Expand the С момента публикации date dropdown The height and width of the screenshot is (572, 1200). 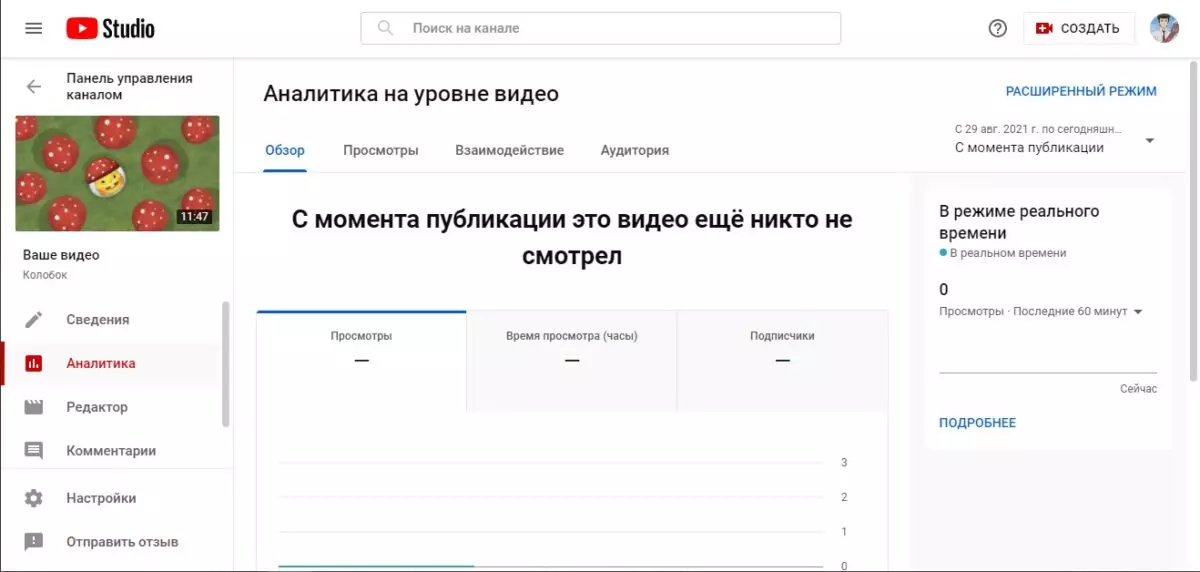pyautogui.click(x=1054, y=139)
